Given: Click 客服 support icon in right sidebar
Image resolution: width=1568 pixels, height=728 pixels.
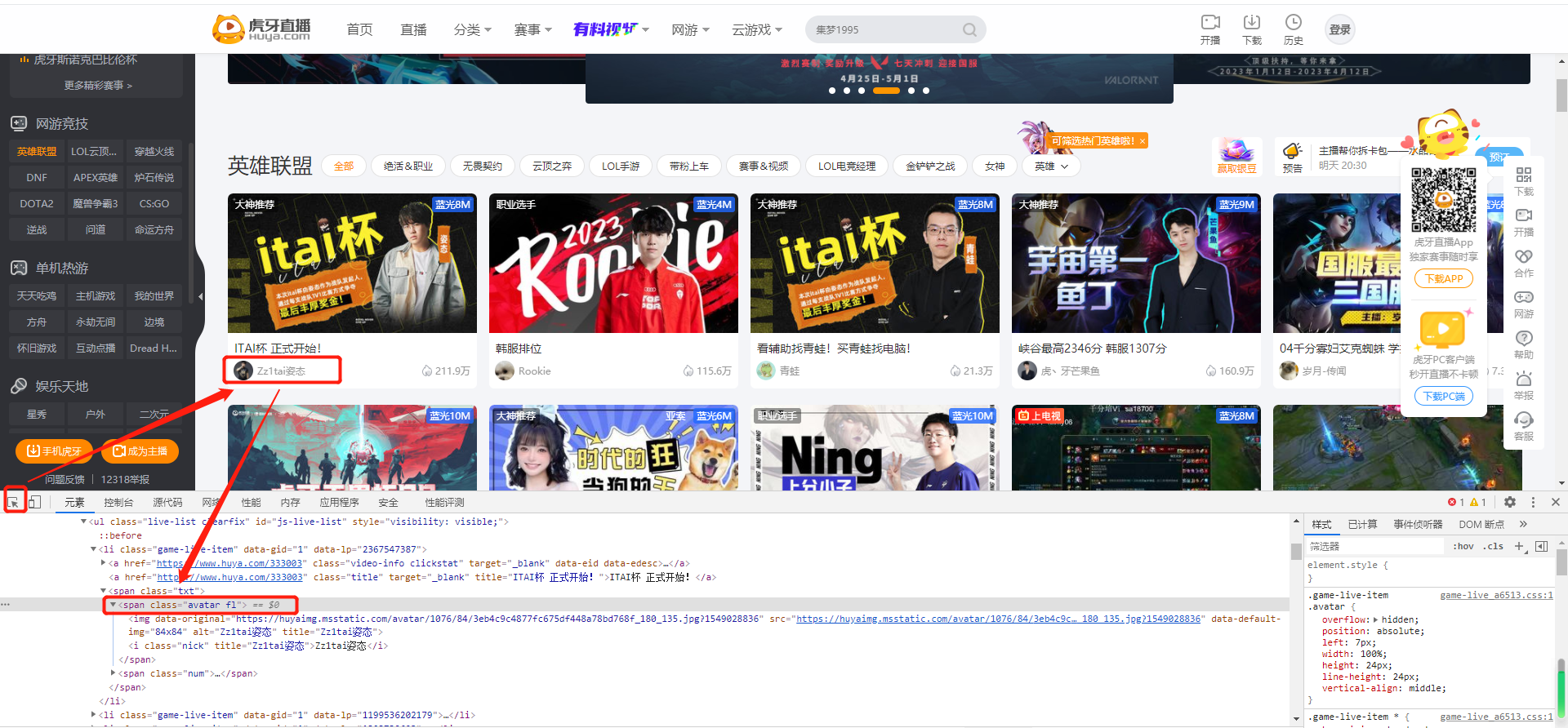Looking at the screenshot, I should [1524, 419].
